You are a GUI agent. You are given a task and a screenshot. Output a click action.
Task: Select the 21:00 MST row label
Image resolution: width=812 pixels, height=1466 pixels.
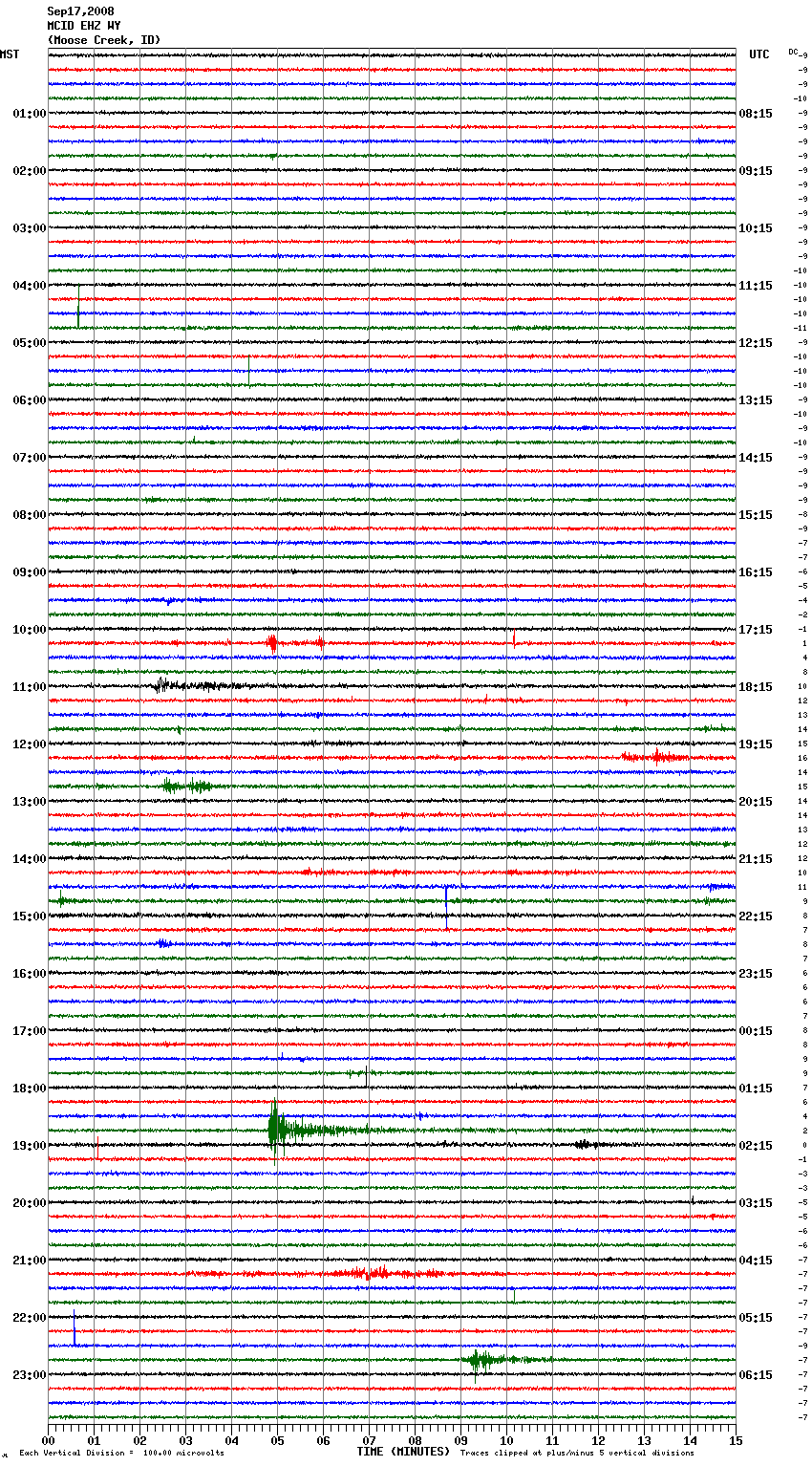[29, 1261]
